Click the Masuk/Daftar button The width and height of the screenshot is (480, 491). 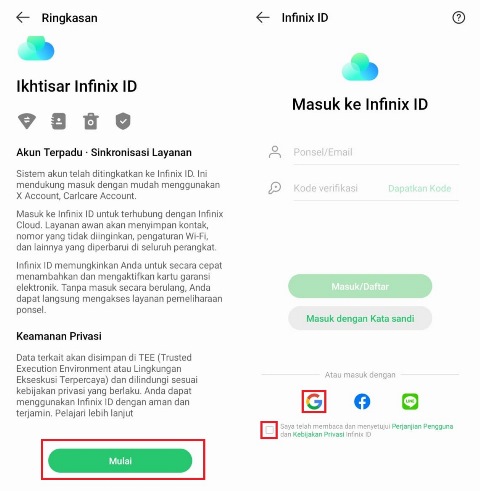(360, 286)
